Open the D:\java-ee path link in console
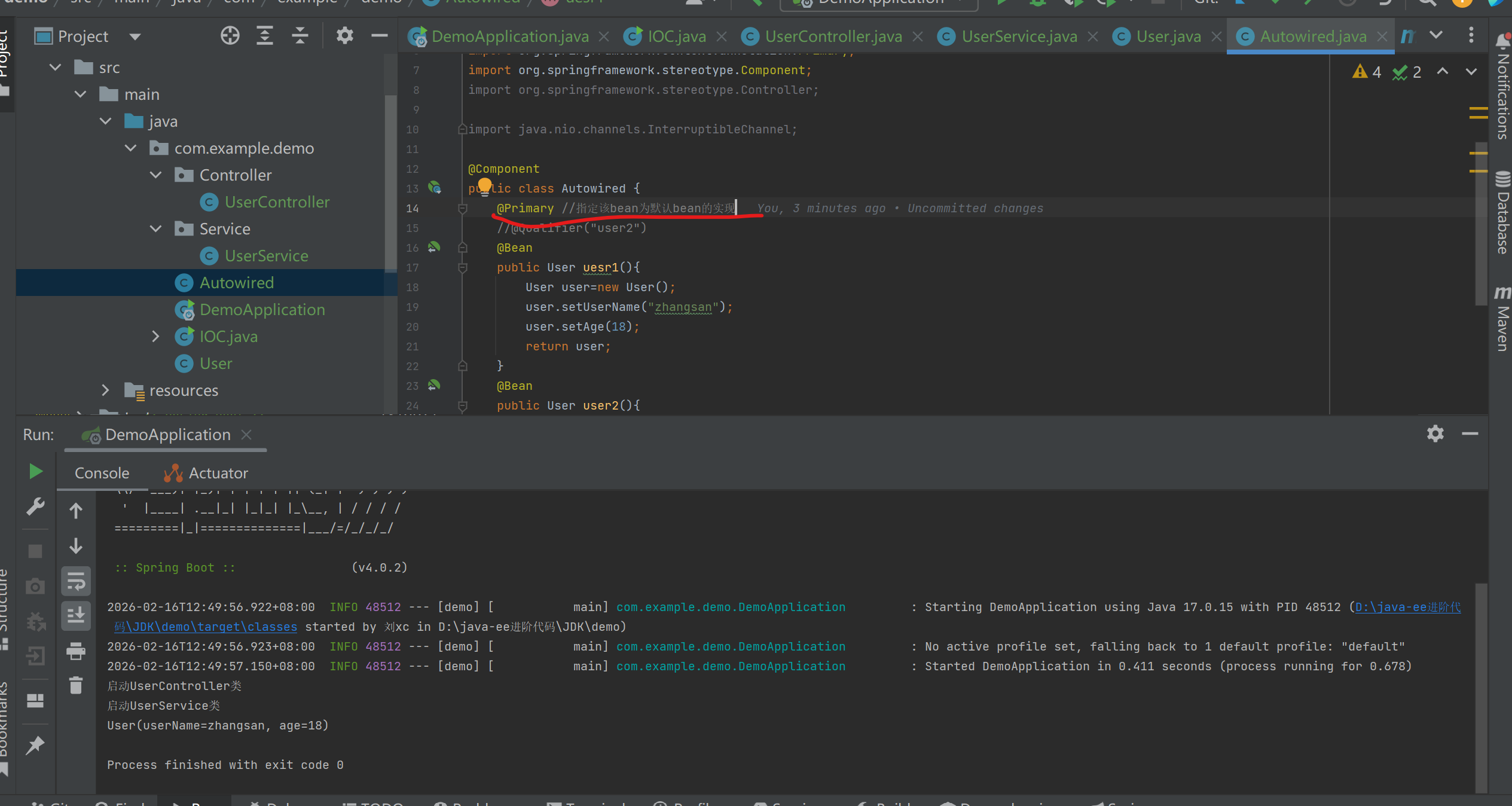The width and height of the screenshot is (1512, 806). [1407, 607]
